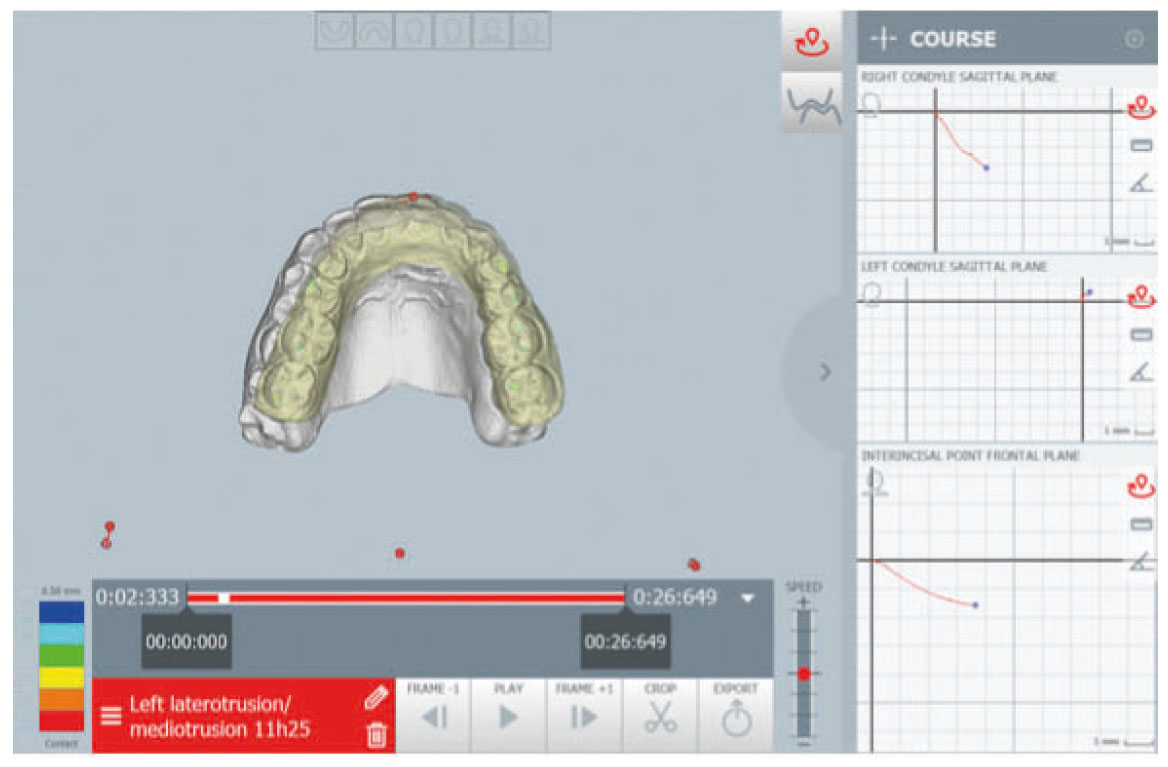Open the timeline dropdown arrow

point(748,598)
